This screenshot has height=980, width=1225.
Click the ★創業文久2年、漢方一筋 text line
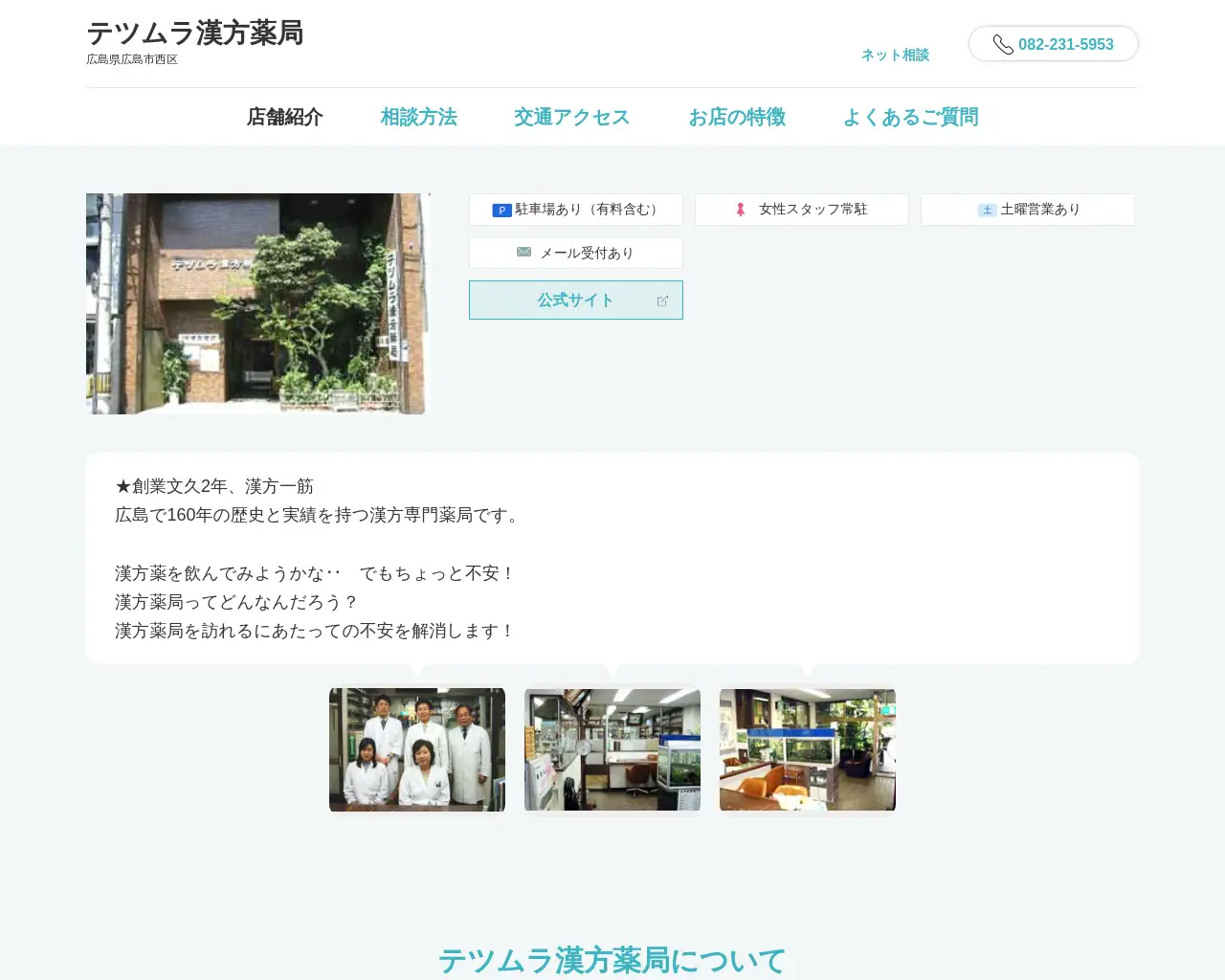point(214,486)
